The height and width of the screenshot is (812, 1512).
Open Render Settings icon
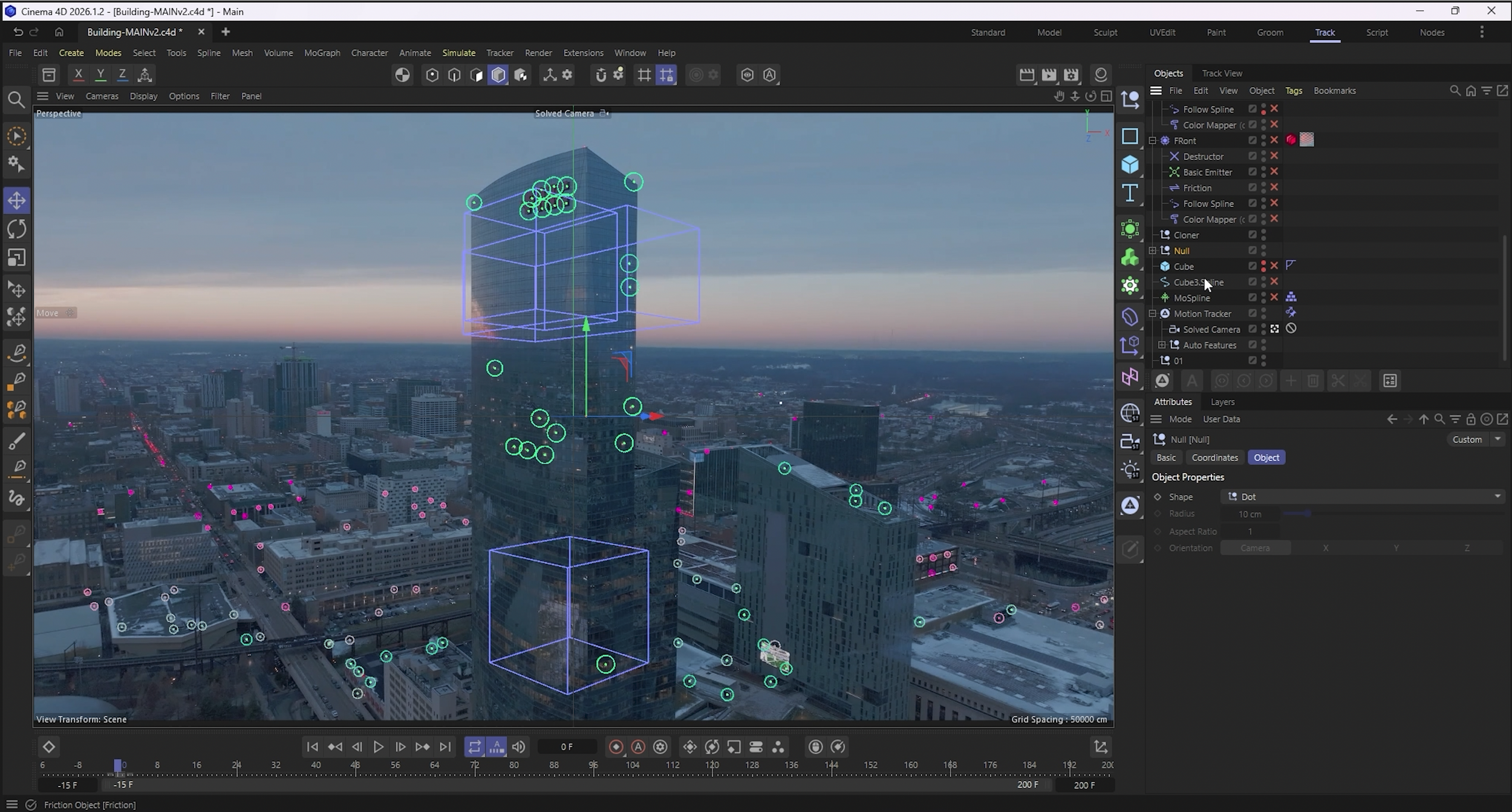point(1071,75)
